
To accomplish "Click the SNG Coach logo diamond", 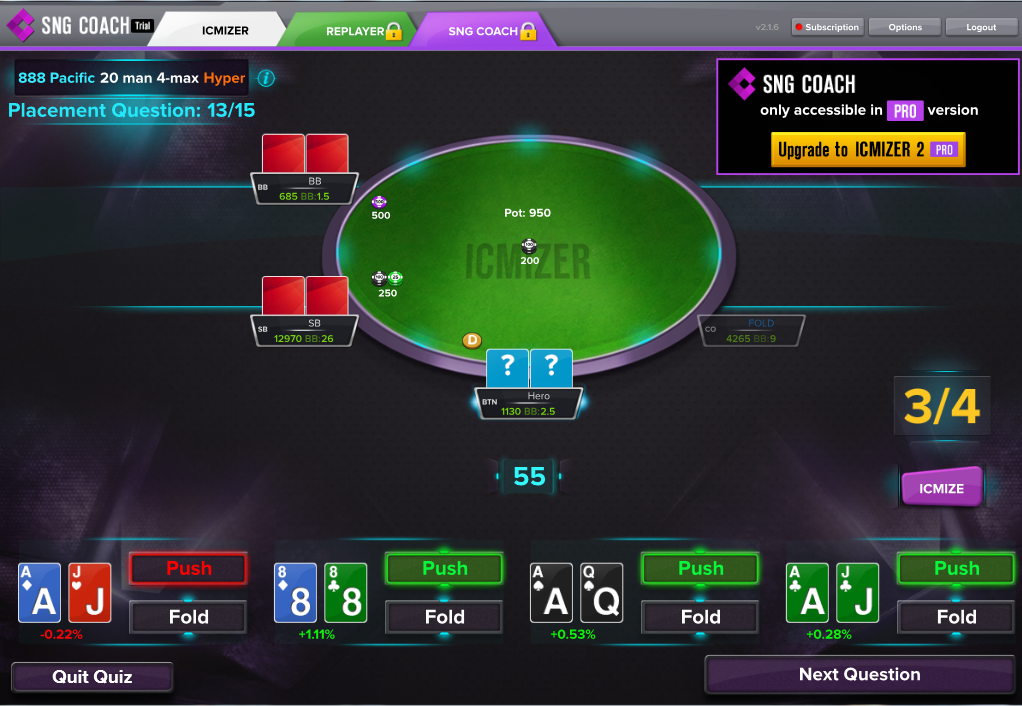I will coord(20,25).
